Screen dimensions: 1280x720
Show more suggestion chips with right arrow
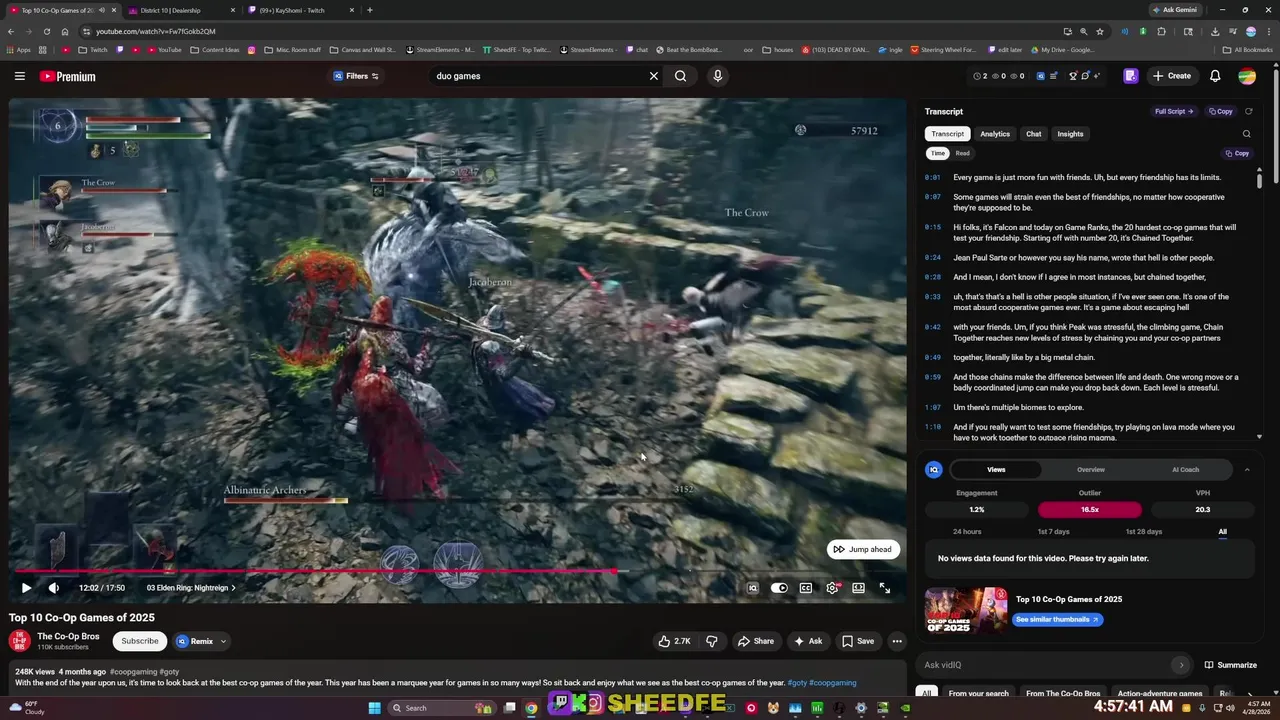pyautogui.click(x=1248, y=693)
